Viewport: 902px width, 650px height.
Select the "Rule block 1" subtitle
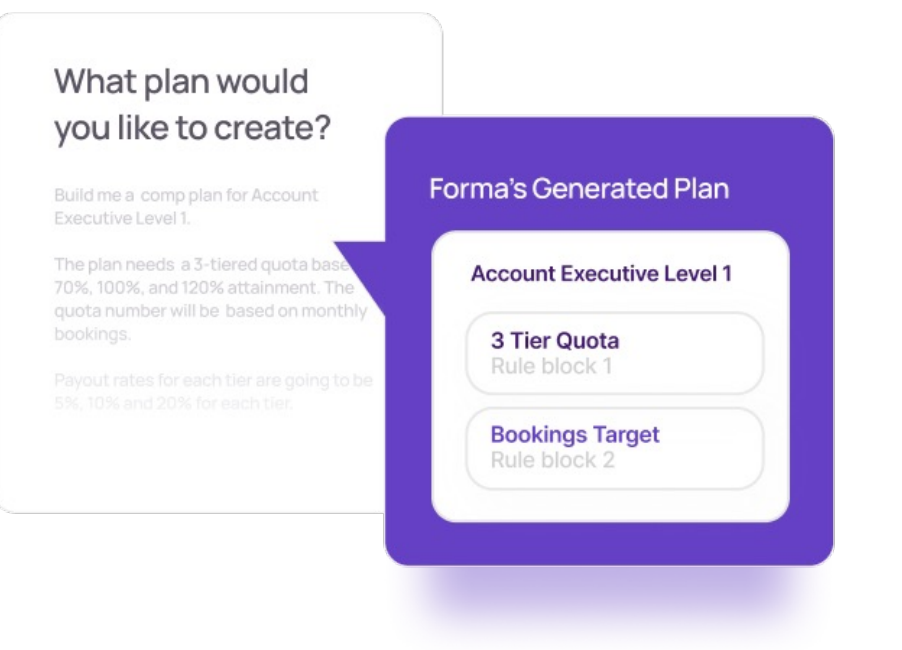551,366
